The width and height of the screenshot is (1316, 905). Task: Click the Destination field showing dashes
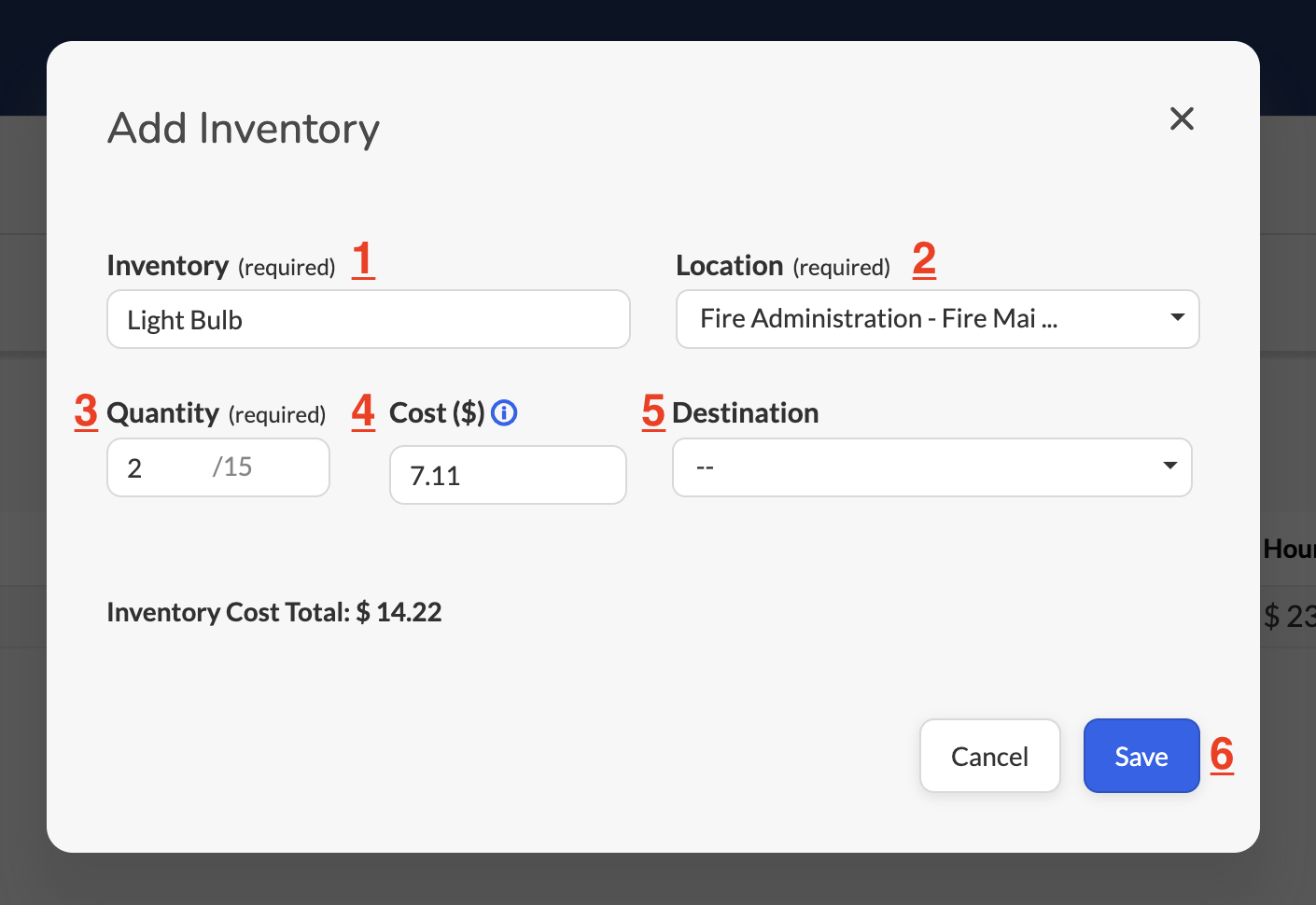(x=931, y=467)
